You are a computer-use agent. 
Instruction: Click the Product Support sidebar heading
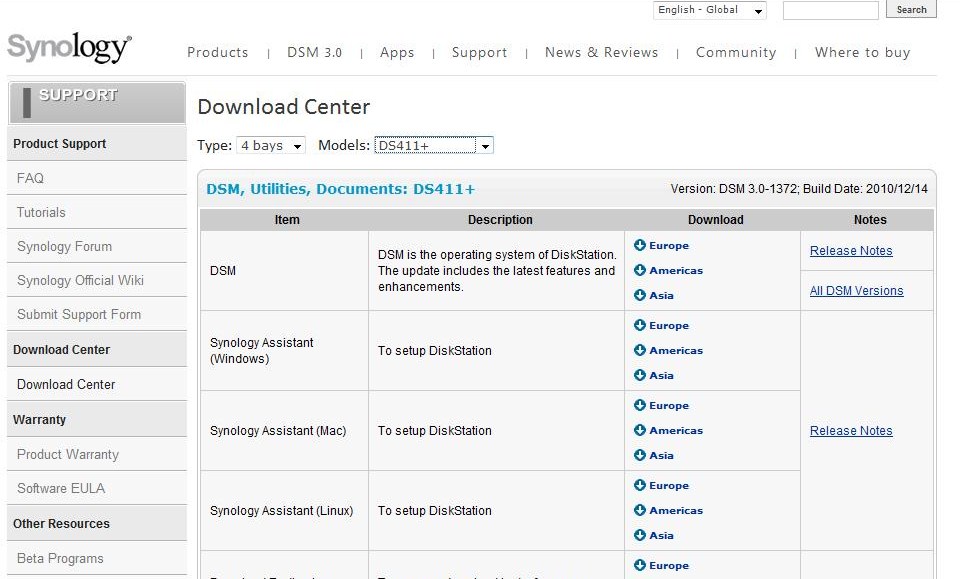[97, 144]
